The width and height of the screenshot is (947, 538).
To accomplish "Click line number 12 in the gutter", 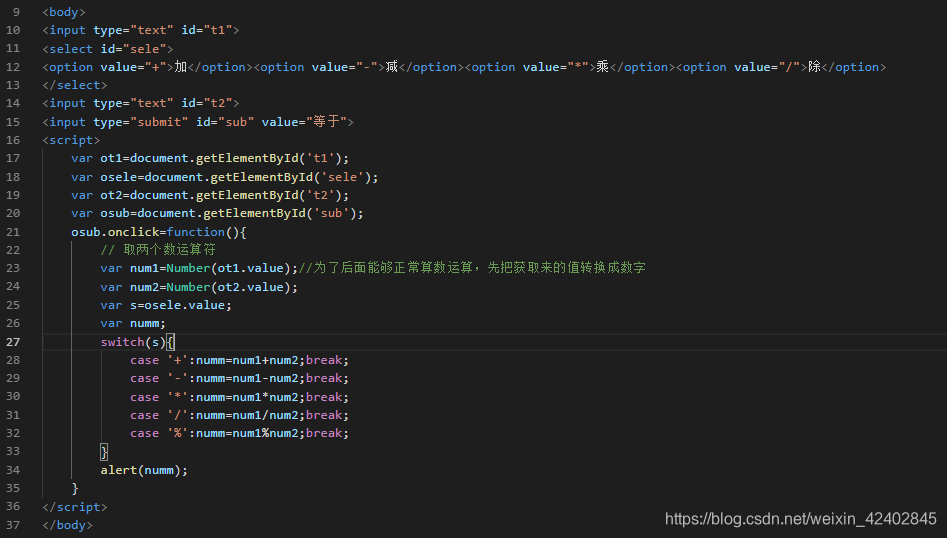I will coord(13,67).
